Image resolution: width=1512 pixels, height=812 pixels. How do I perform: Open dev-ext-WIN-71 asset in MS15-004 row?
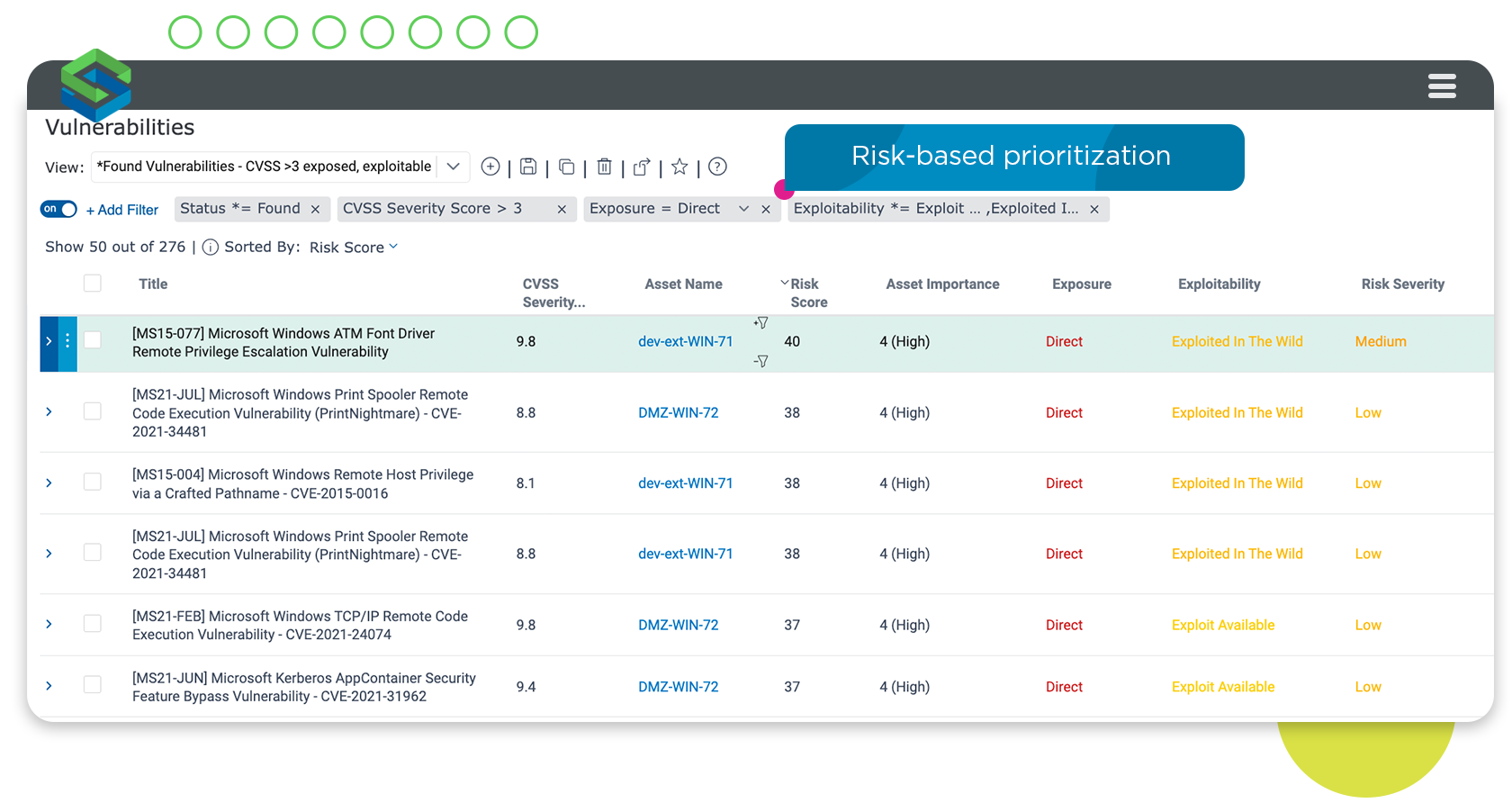(x=686, y=483)
